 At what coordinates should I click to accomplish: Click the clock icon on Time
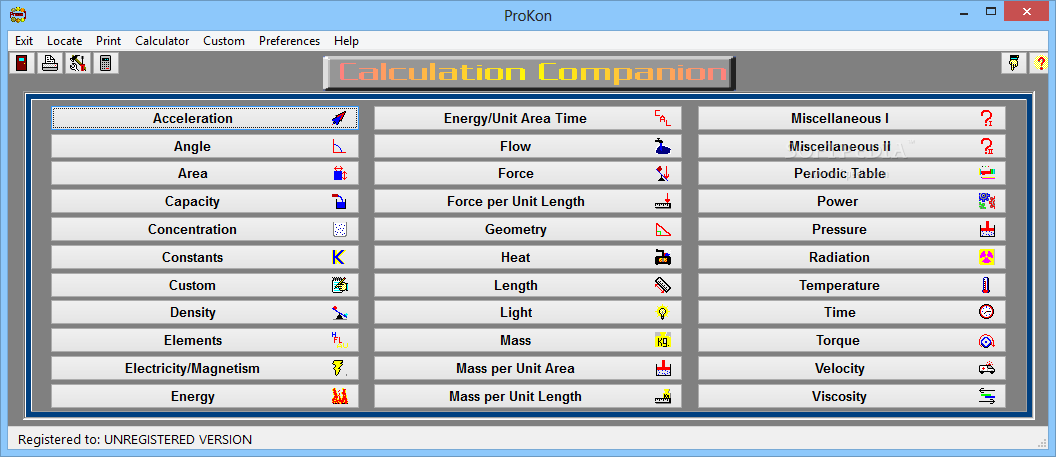pos(987,312)
